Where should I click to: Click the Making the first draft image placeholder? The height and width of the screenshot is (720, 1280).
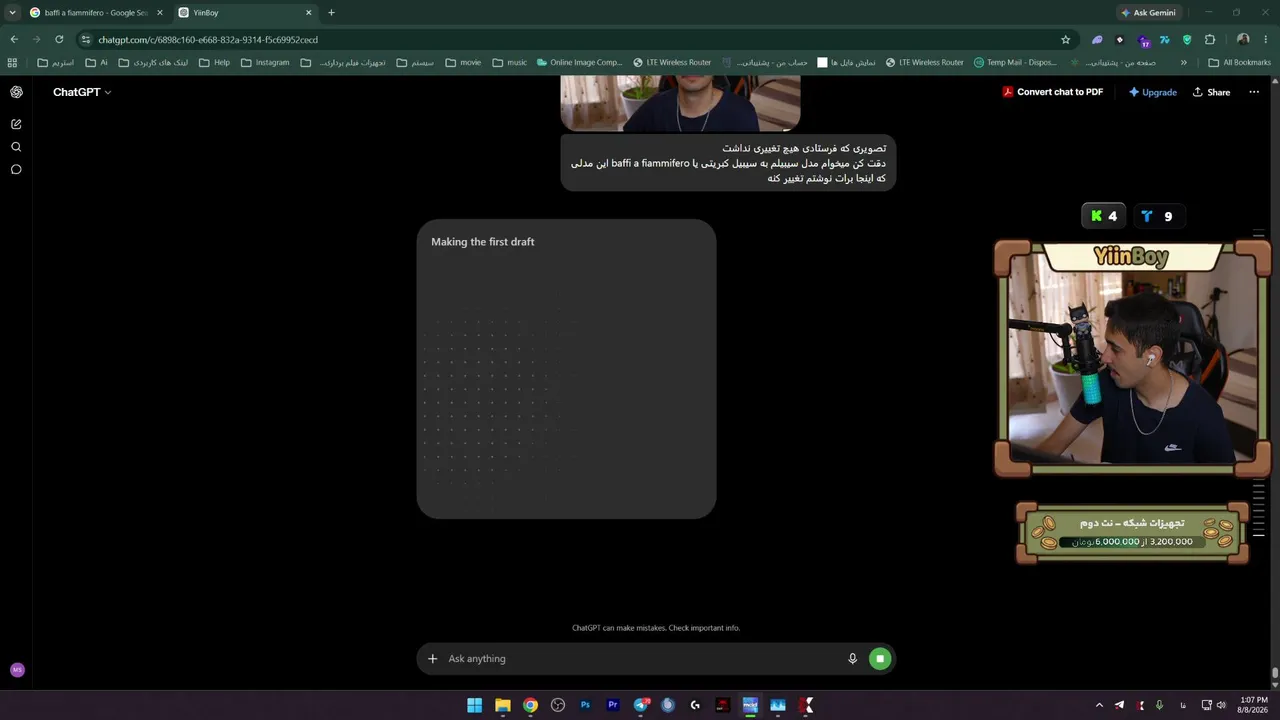pos(566,369)
